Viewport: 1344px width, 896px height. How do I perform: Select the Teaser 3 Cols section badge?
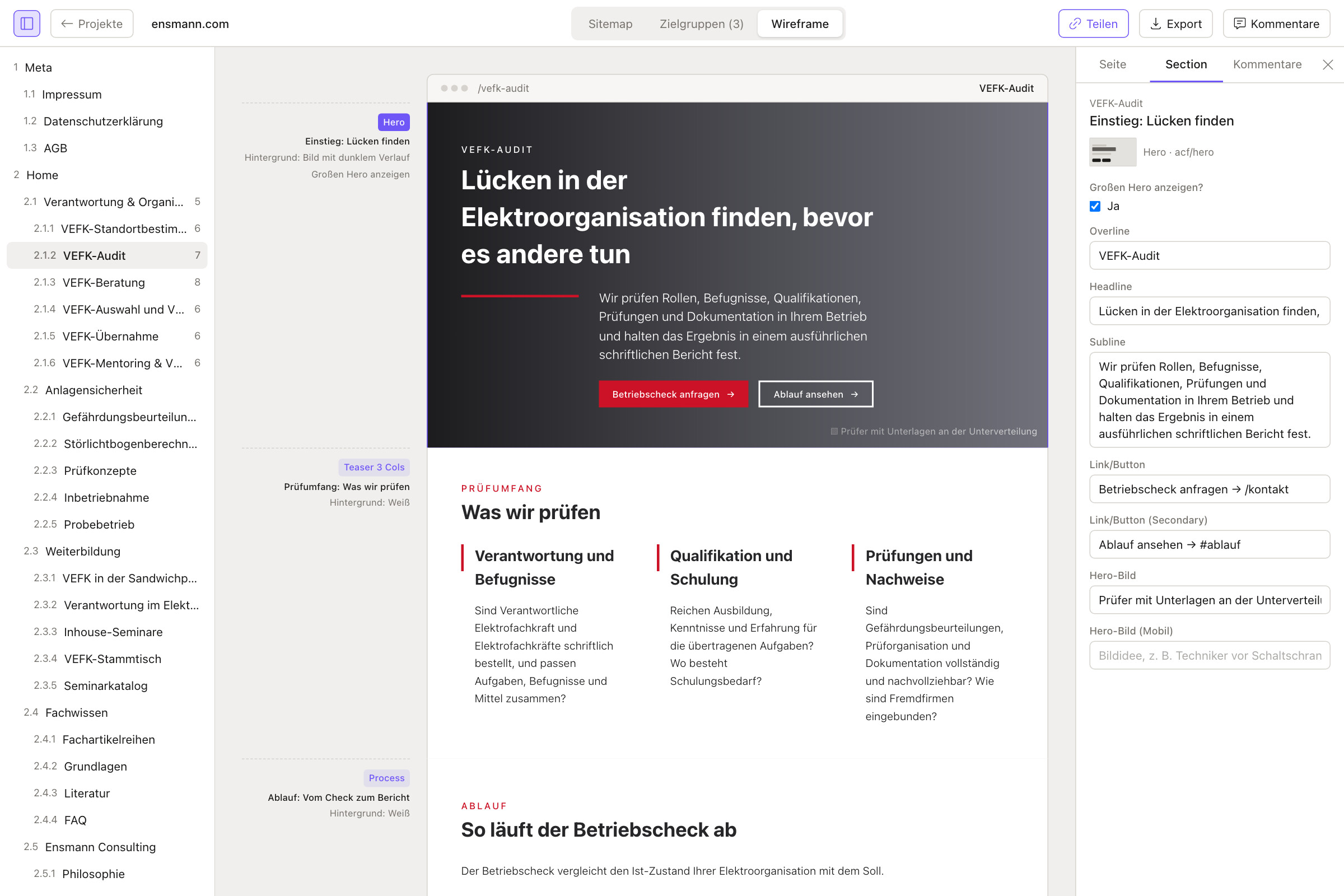pos(374,468)
